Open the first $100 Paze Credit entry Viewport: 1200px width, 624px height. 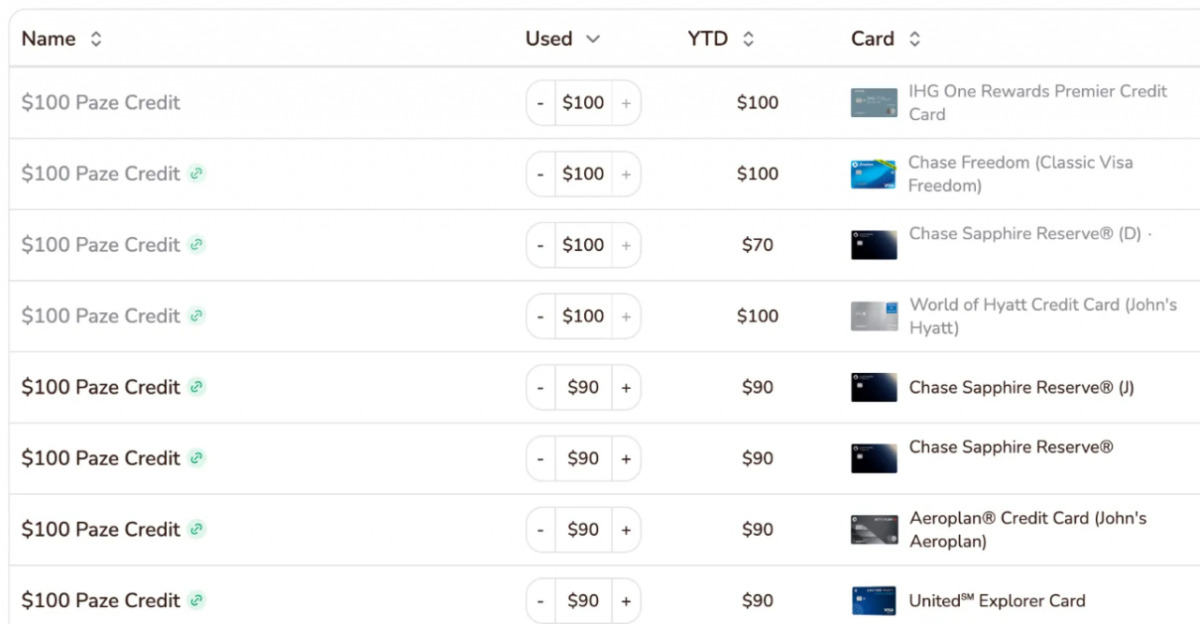click(101, 102)
